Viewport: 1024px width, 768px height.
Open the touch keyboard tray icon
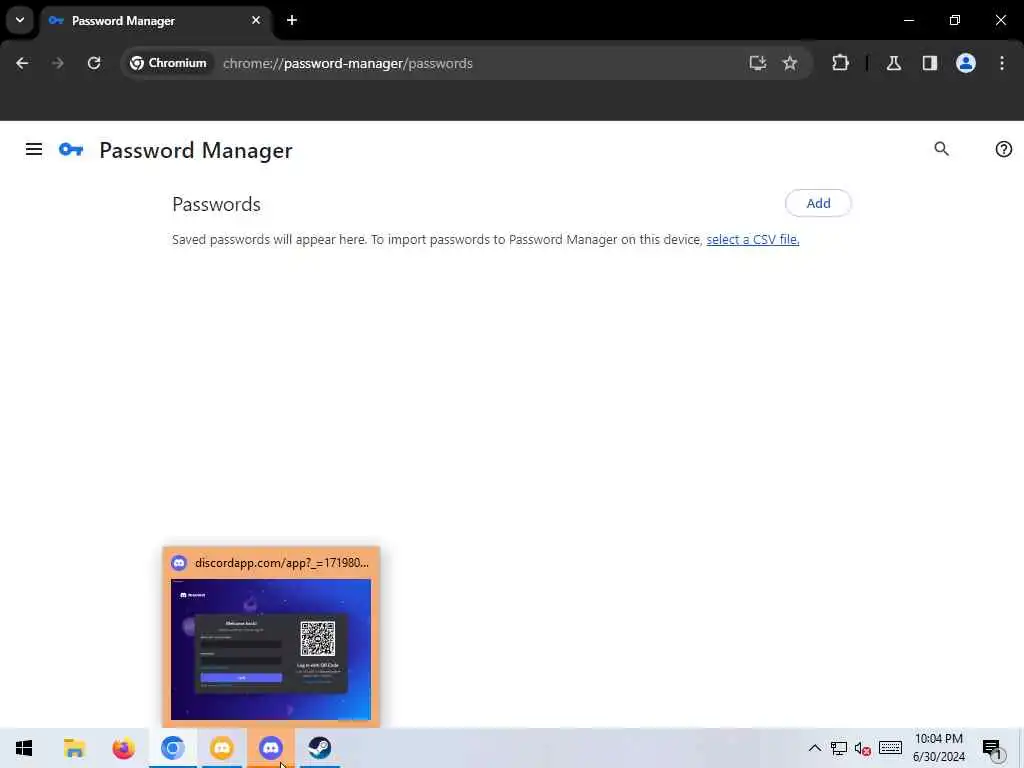(x=890, y=748)
